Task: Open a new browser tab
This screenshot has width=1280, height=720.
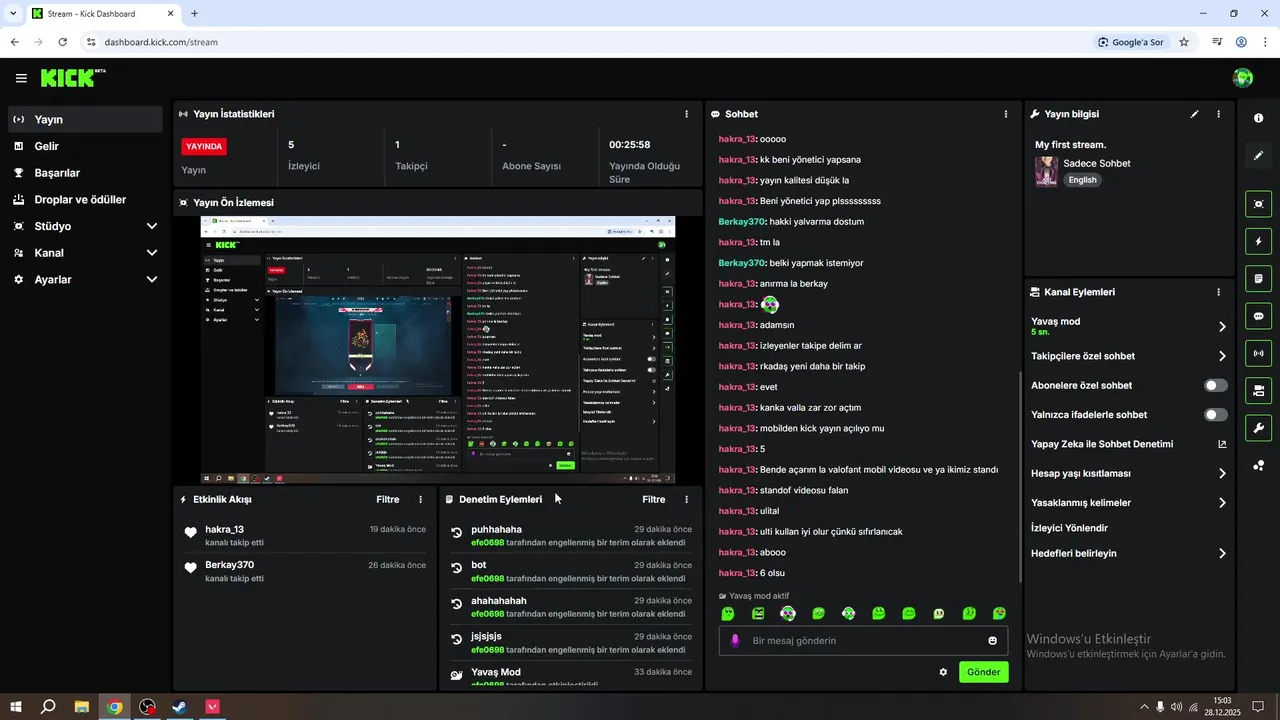Action: click(194, 14)
